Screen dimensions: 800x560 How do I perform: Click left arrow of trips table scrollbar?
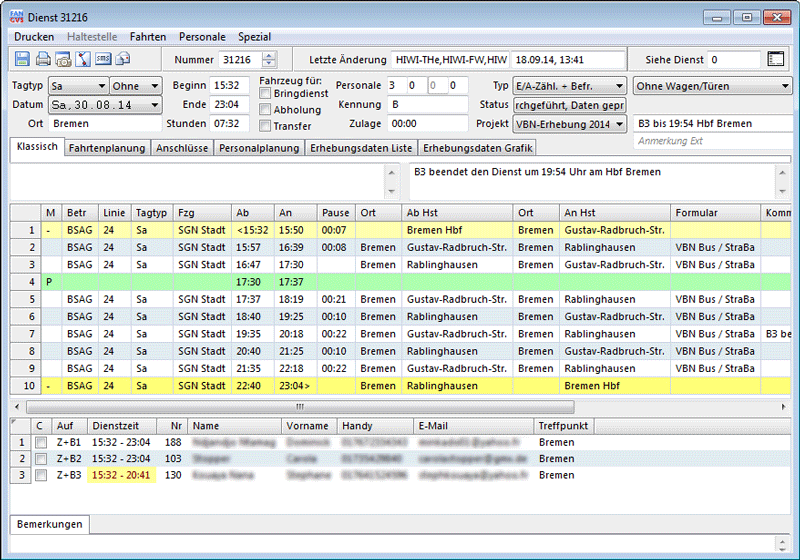click(17, 406)
